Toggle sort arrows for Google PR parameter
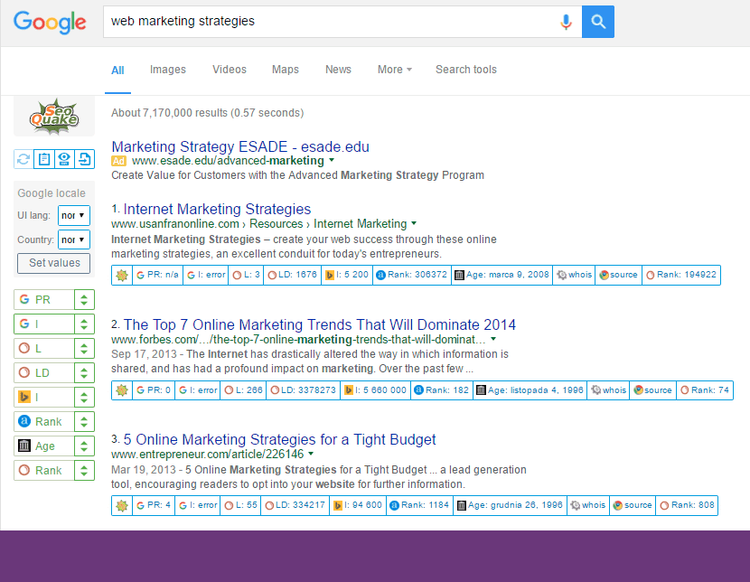Image resolution: width=750 pixels, height=582 pixels. click(x=84, y=300)
